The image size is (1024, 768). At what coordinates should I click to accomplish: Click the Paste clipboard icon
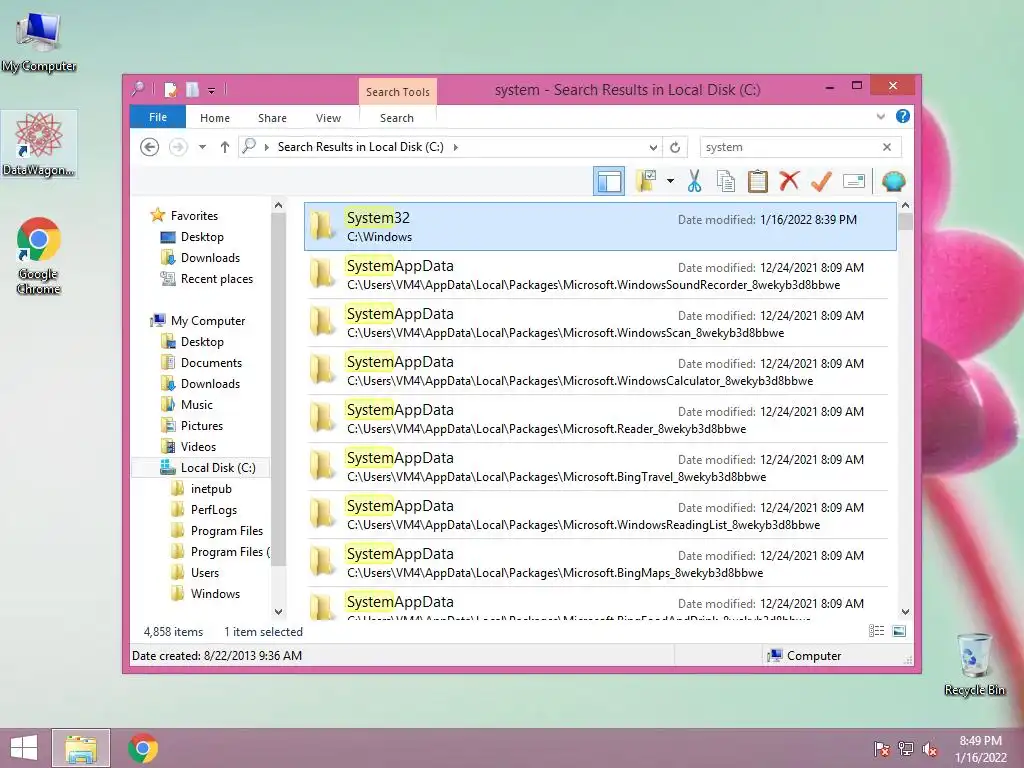(x=758, y=181)
